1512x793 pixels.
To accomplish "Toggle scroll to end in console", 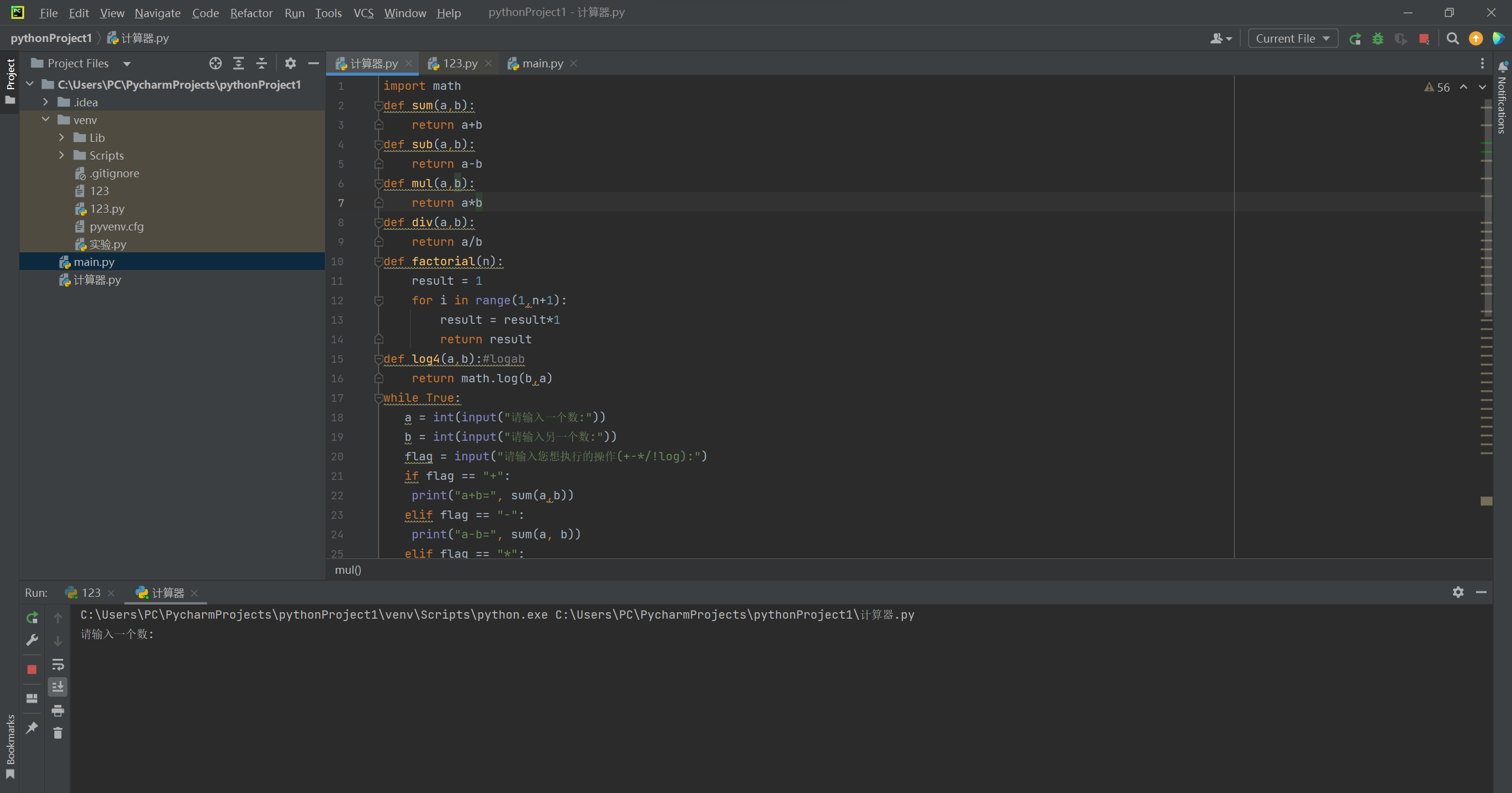I will [58, 687].
